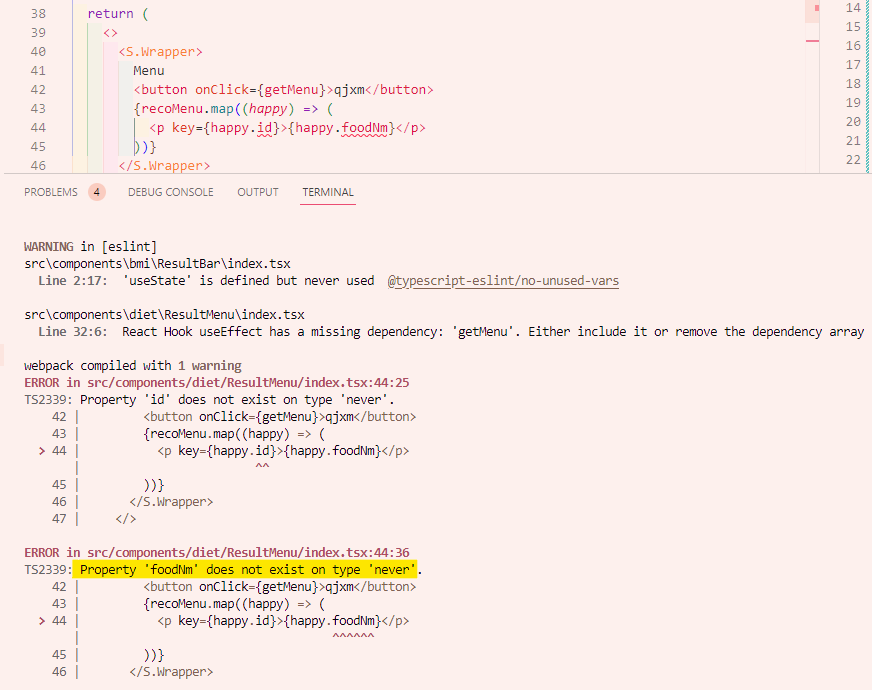
Task: Click getMenu in the button onClick handler
Action: [291, 90]
